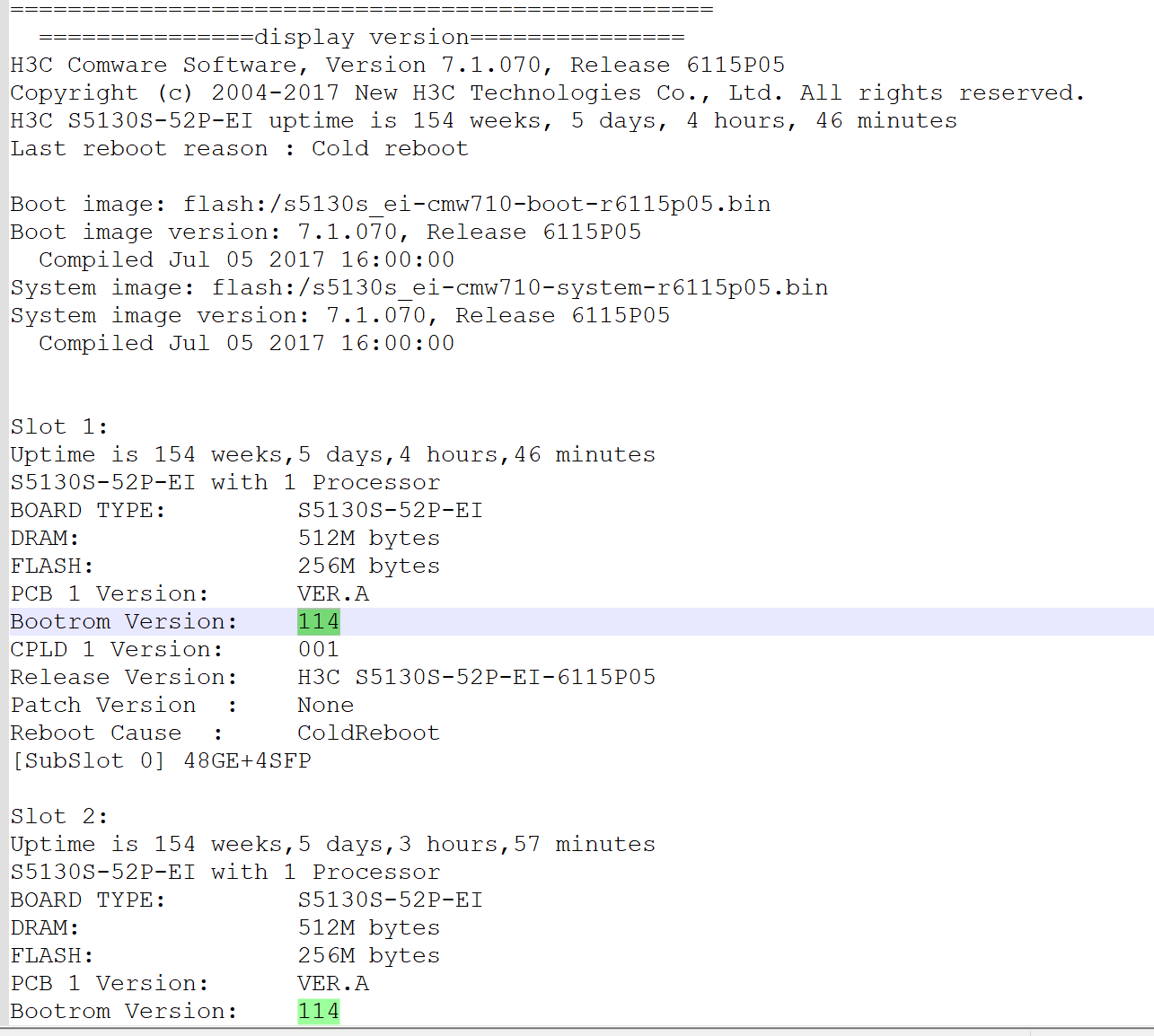Click the "Bootrom Version:" label in Slot 2
The image size is (1154, 1036).
click(125, 1012)
